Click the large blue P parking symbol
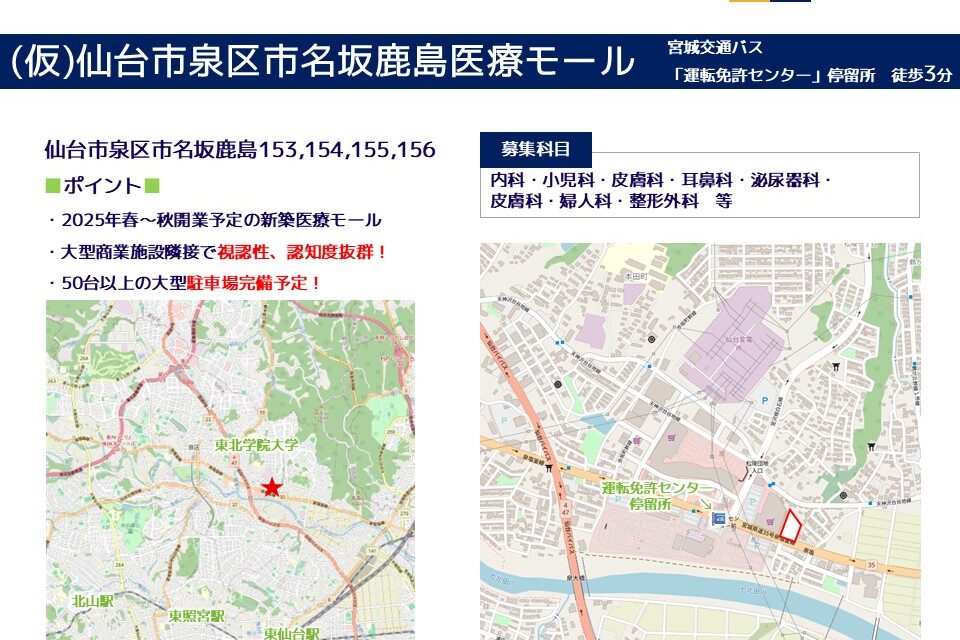 [x=766, y=400]
